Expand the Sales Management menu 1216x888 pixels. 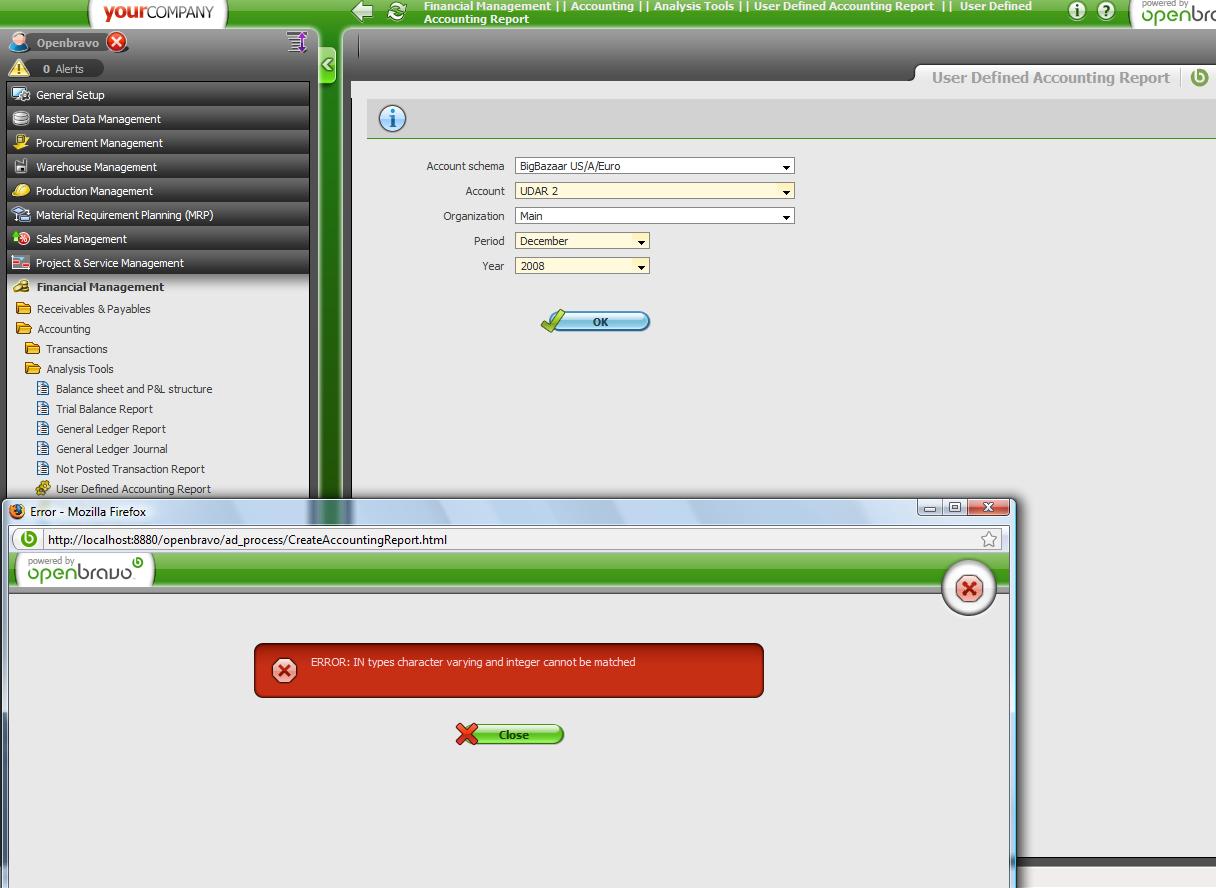(158, 239)
